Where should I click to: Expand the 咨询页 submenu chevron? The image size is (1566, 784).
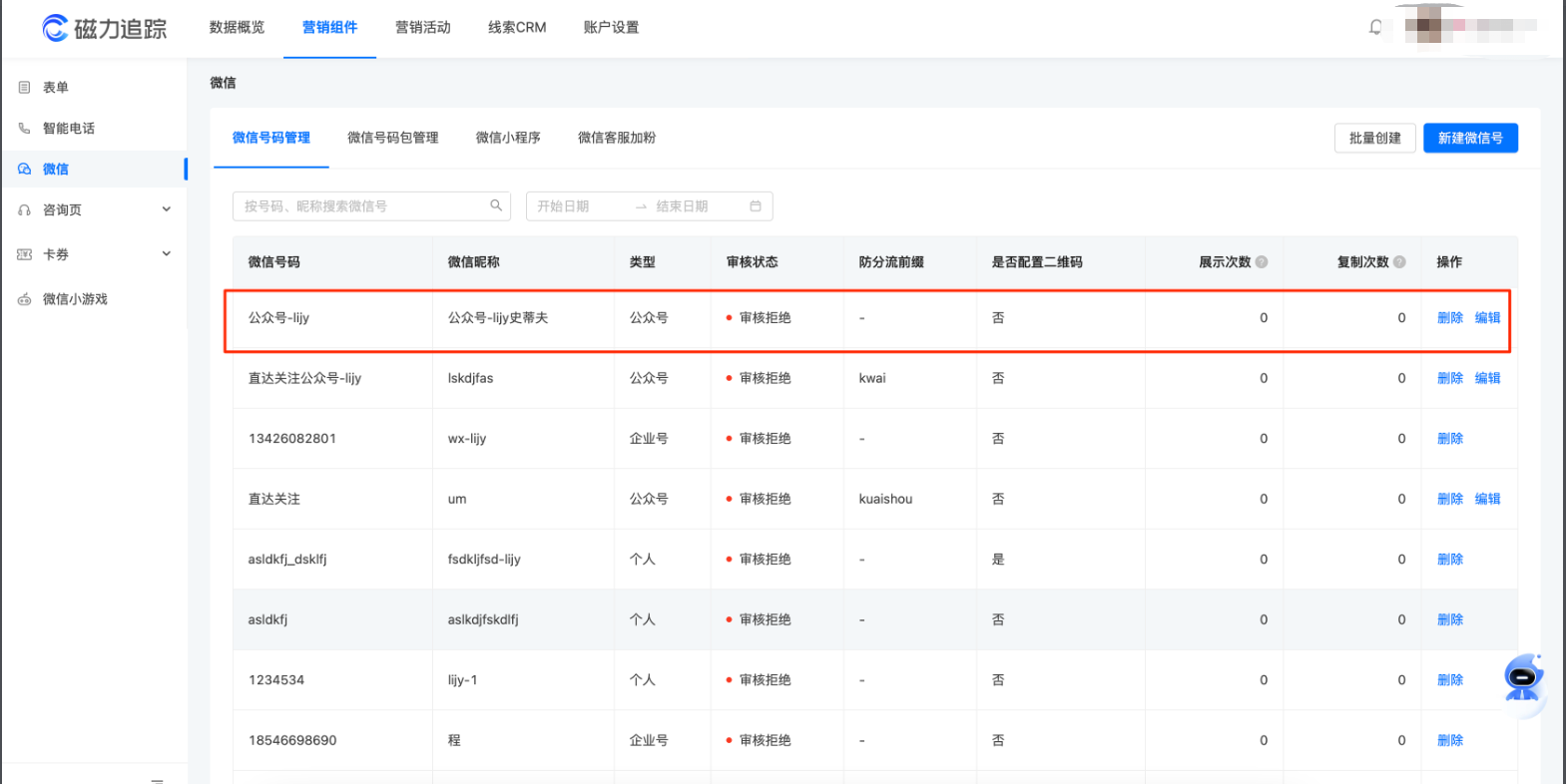[167, 209]
